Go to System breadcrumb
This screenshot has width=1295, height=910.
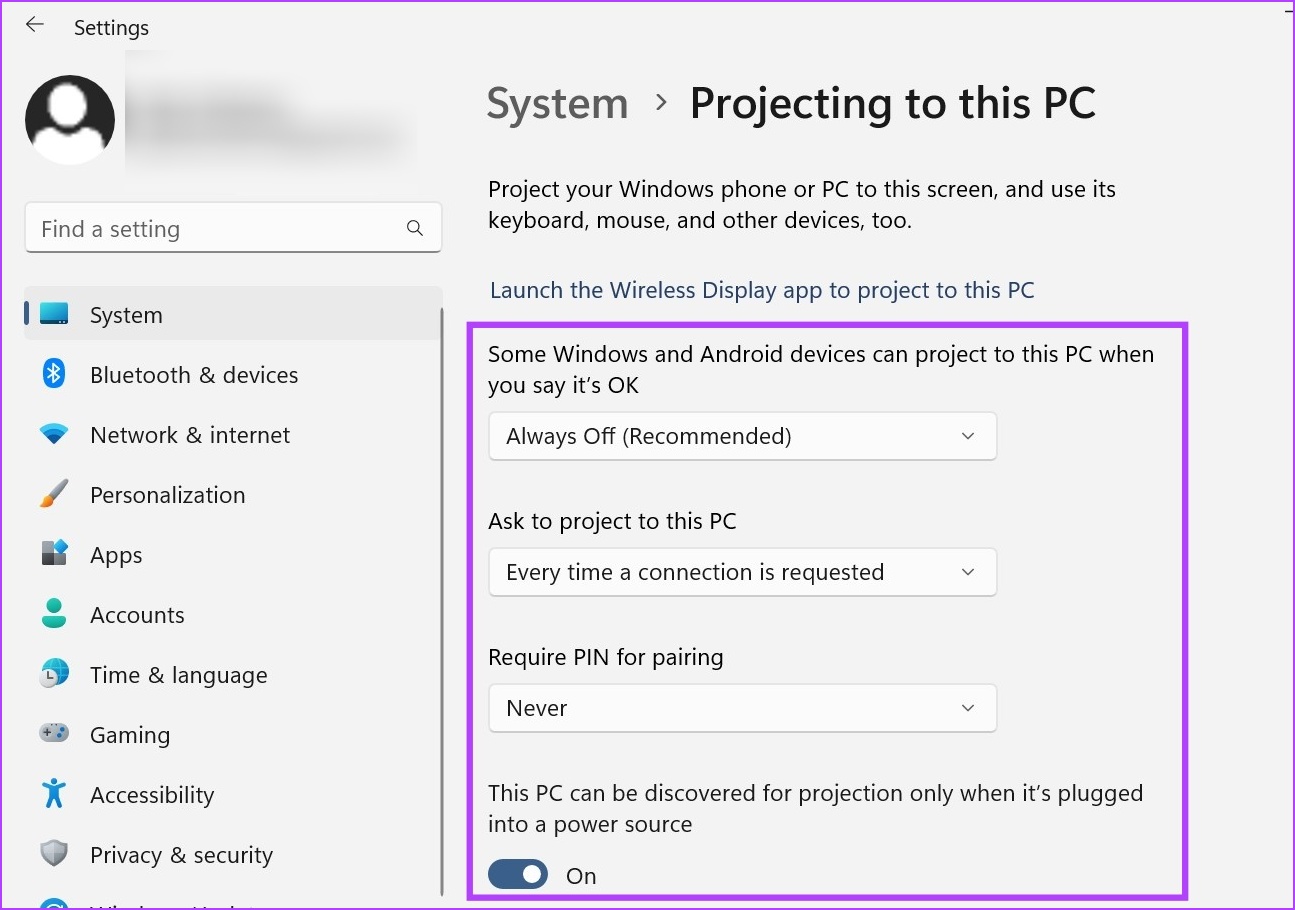coord(557,104)
